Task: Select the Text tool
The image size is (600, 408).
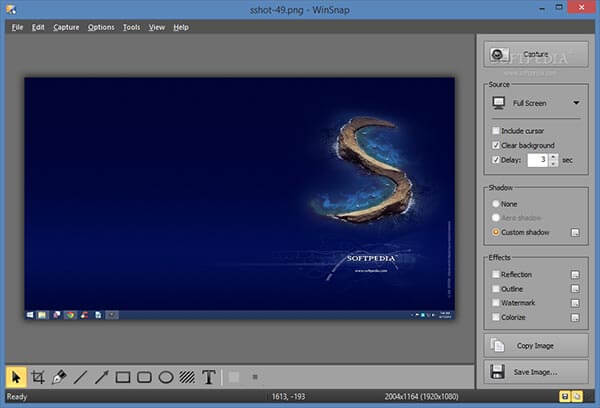Action: tap(209, 377)
